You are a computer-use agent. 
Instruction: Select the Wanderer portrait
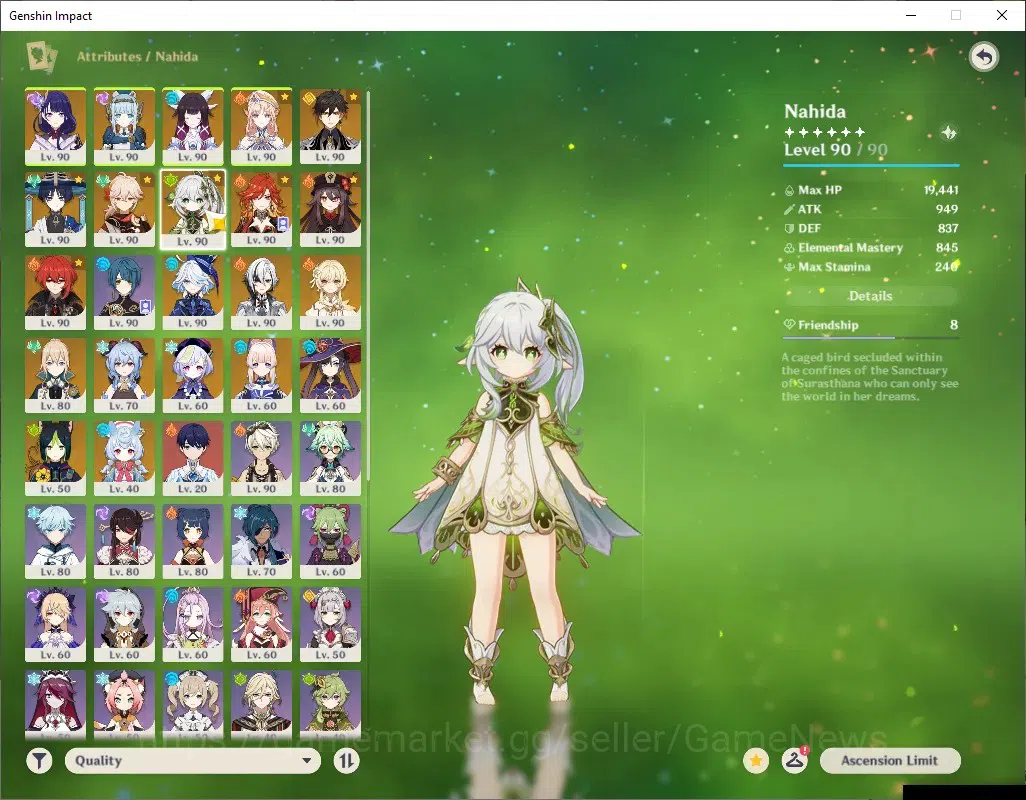pyautogui.click(x=56, y=209)
